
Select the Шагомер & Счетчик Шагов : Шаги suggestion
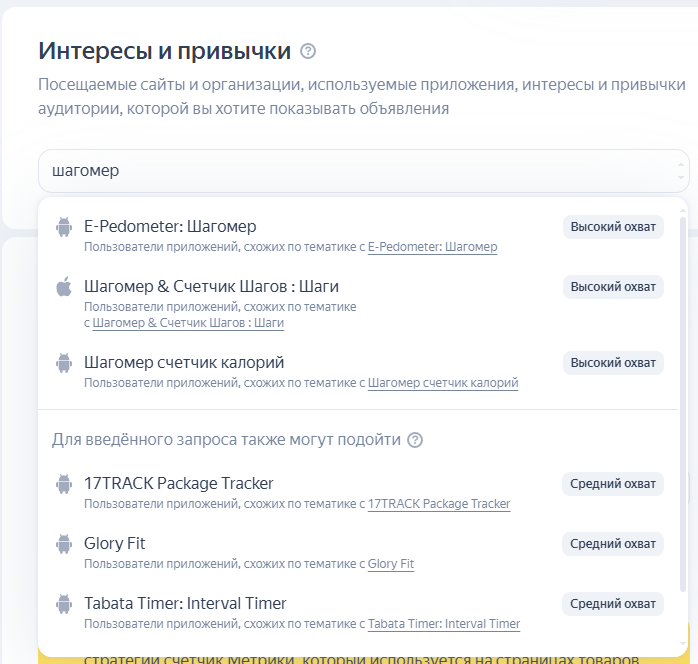(x=359, y=304)
